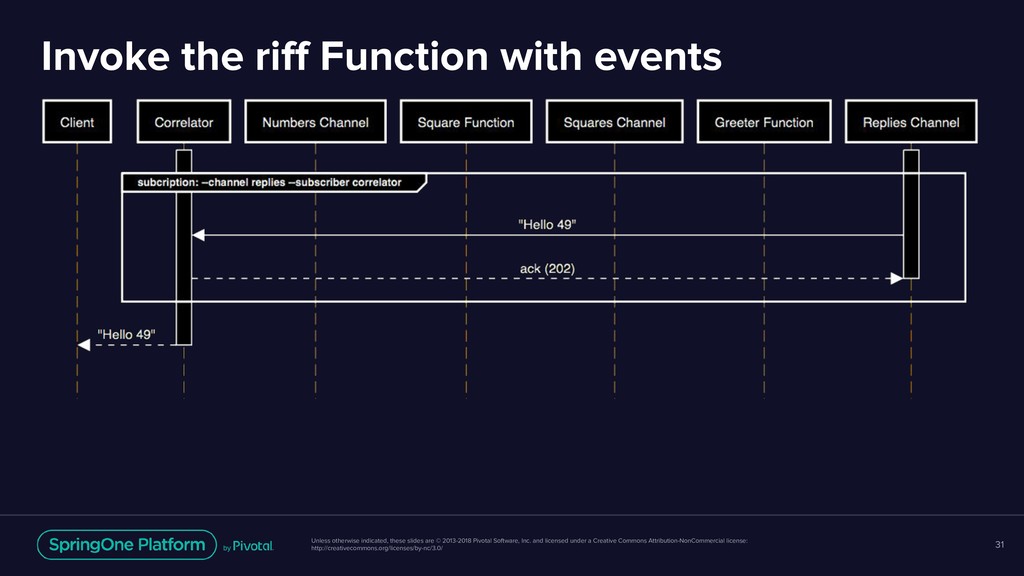Click the Client participant box
The height and width of the screenshot is (576, 1024).
pos(77,121)
